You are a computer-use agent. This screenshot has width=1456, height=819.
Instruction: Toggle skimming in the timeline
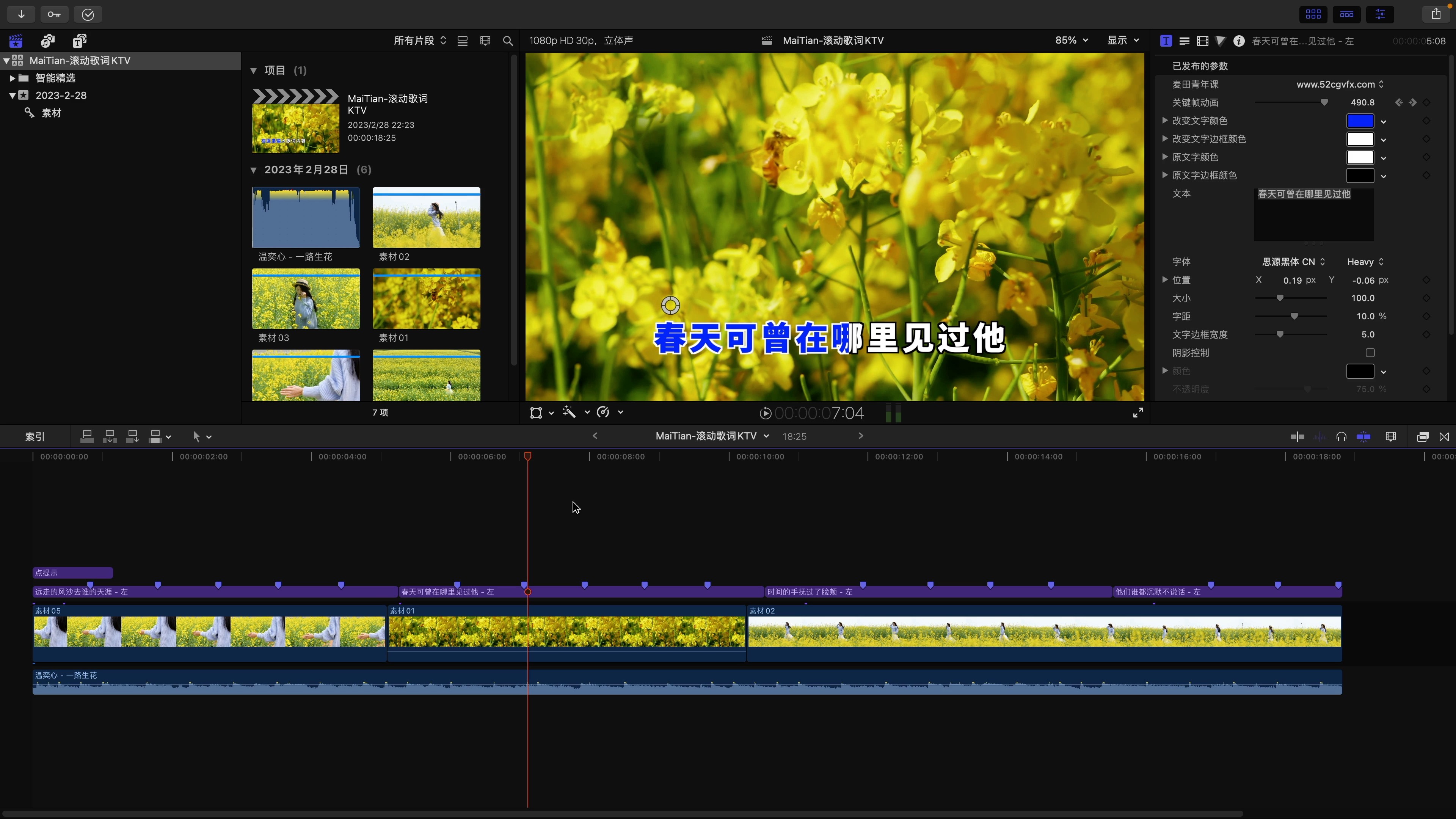click(x=1297, y=437)
